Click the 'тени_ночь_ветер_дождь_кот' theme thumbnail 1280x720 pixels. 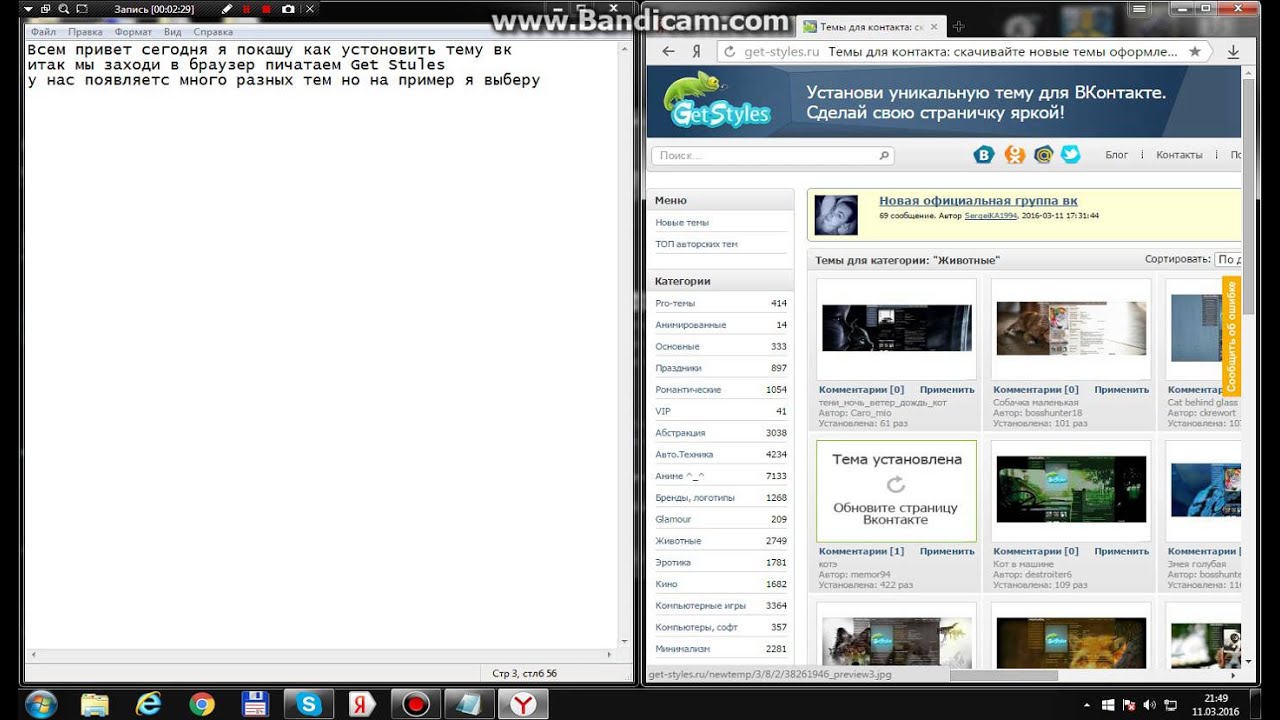[896, 328]
